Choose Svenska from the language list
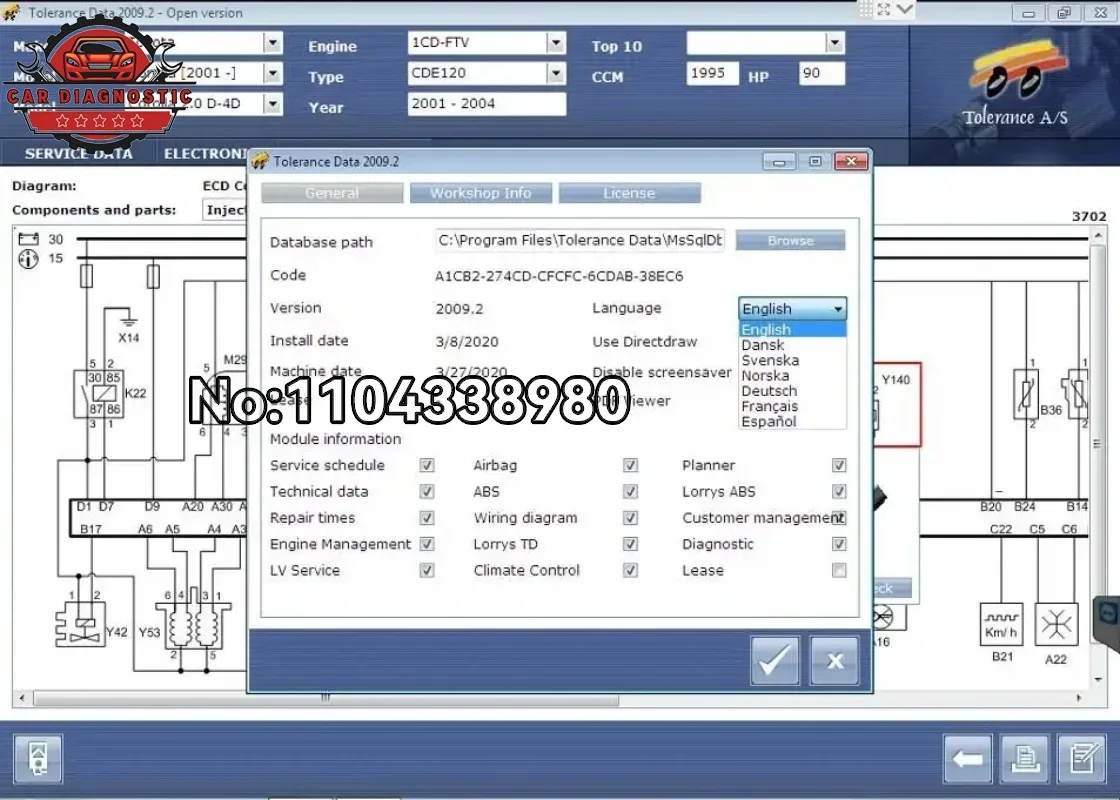Screen dimensions: 1120x800 click(x=792, y=361)
